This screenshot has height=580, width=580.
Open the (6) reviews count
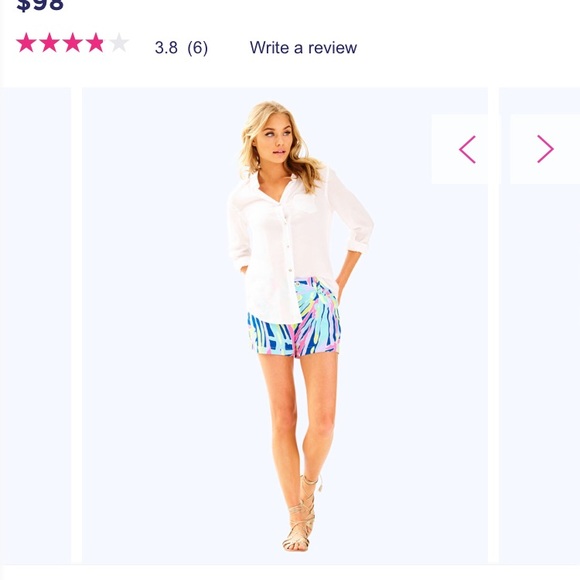point(198,48)
